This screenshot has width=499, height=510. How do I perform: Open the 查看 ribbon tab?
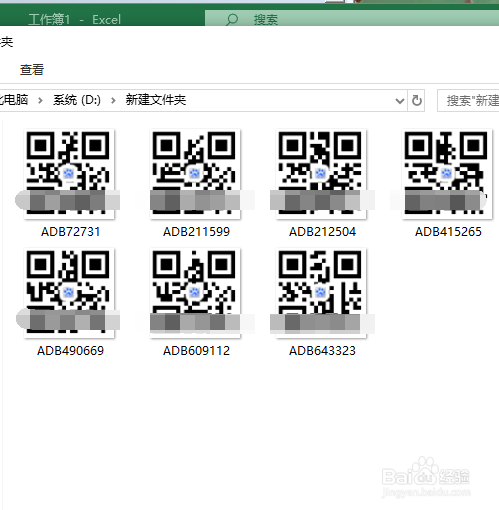click(32, 70)
